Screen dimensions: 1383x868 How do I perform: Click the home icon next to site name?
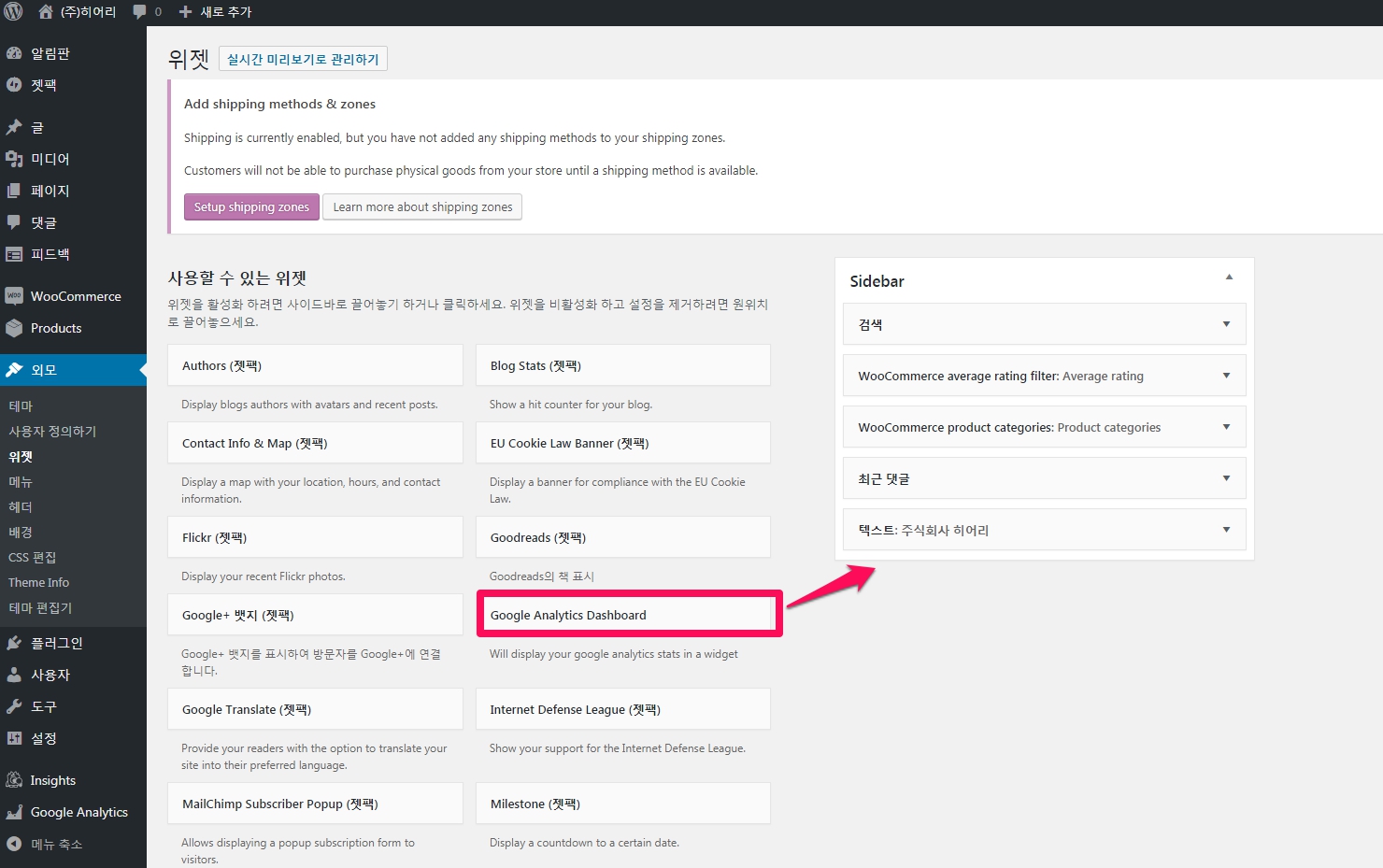tap(46, 11)
